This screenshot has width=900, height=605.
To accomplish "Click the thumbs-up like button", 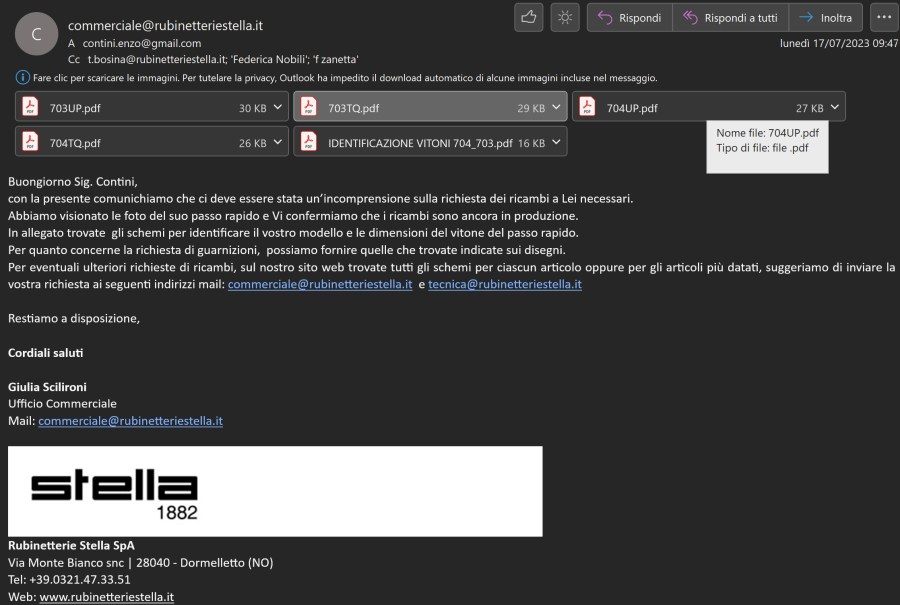I will 528,17.
